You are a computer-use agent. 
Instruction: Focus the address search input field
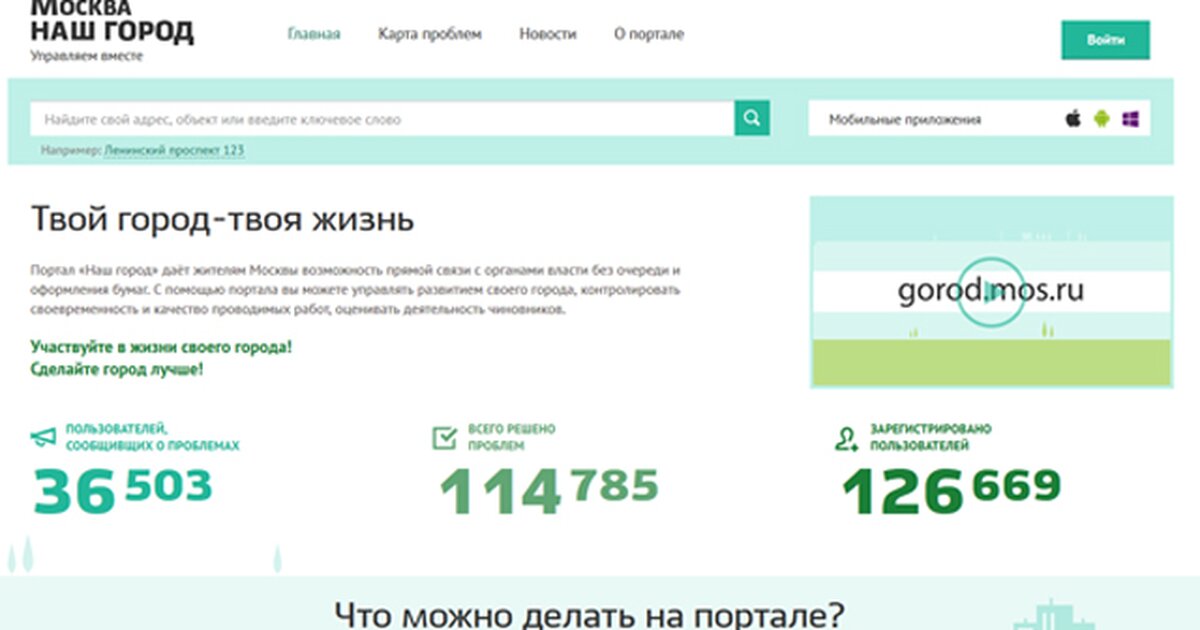click(385, 119)
